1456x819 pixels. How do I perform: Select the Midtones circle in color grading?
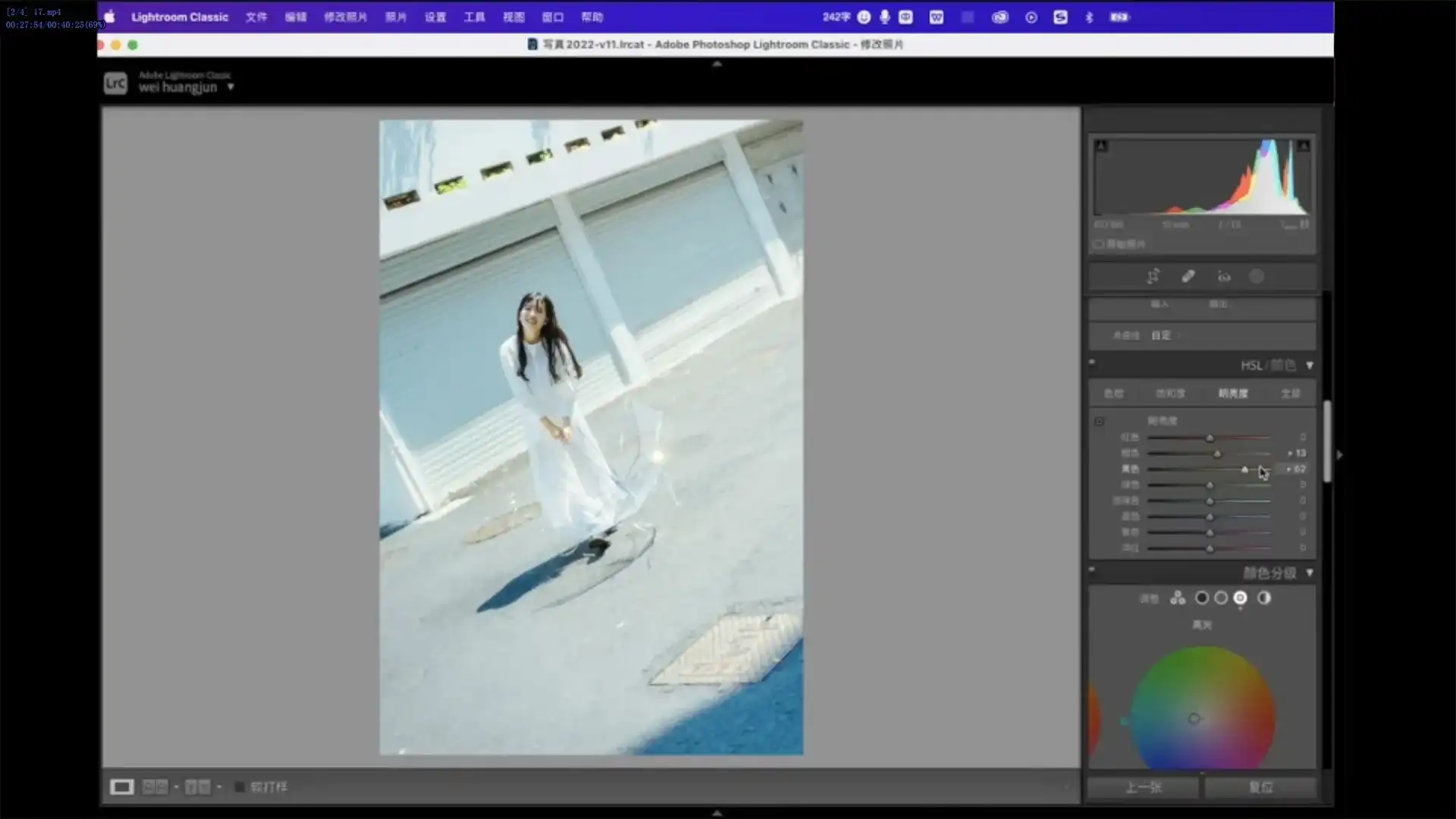point(1221,598)
